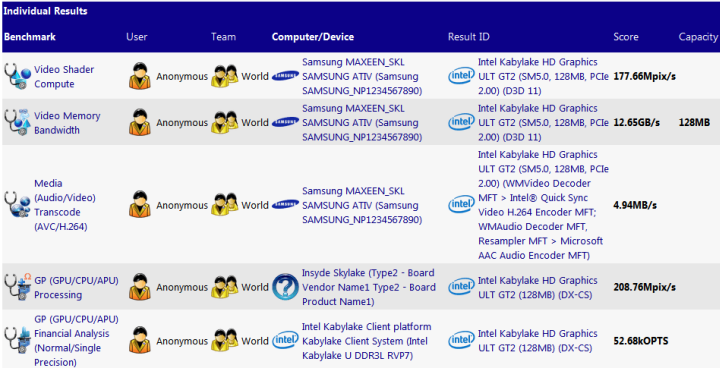Image resolution: width=720 pixels, height=368 pixels.
Task: Click the GP Processing benchmark icon
Action: coord(17,287)
